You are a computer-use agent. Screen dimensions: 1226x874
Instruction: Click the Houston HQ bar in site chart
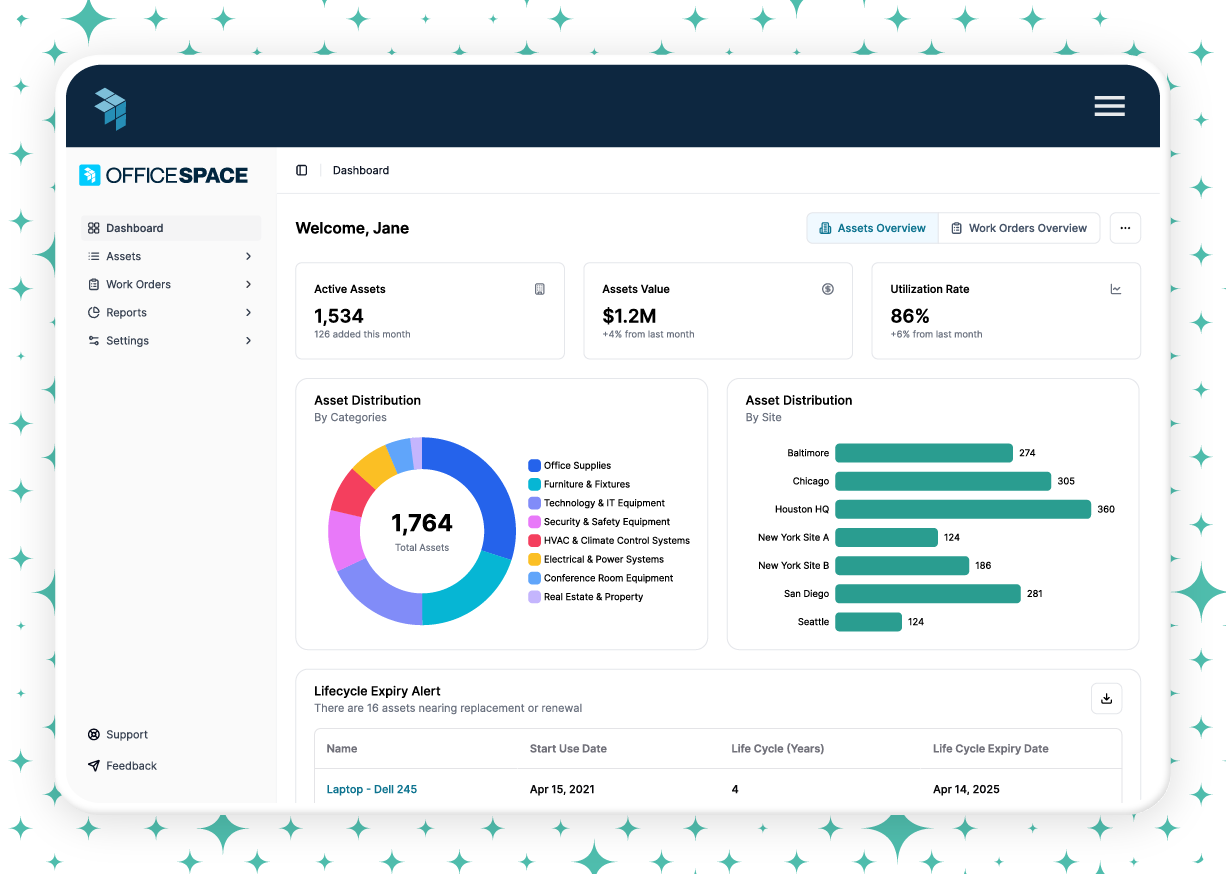tap(960, 509)
